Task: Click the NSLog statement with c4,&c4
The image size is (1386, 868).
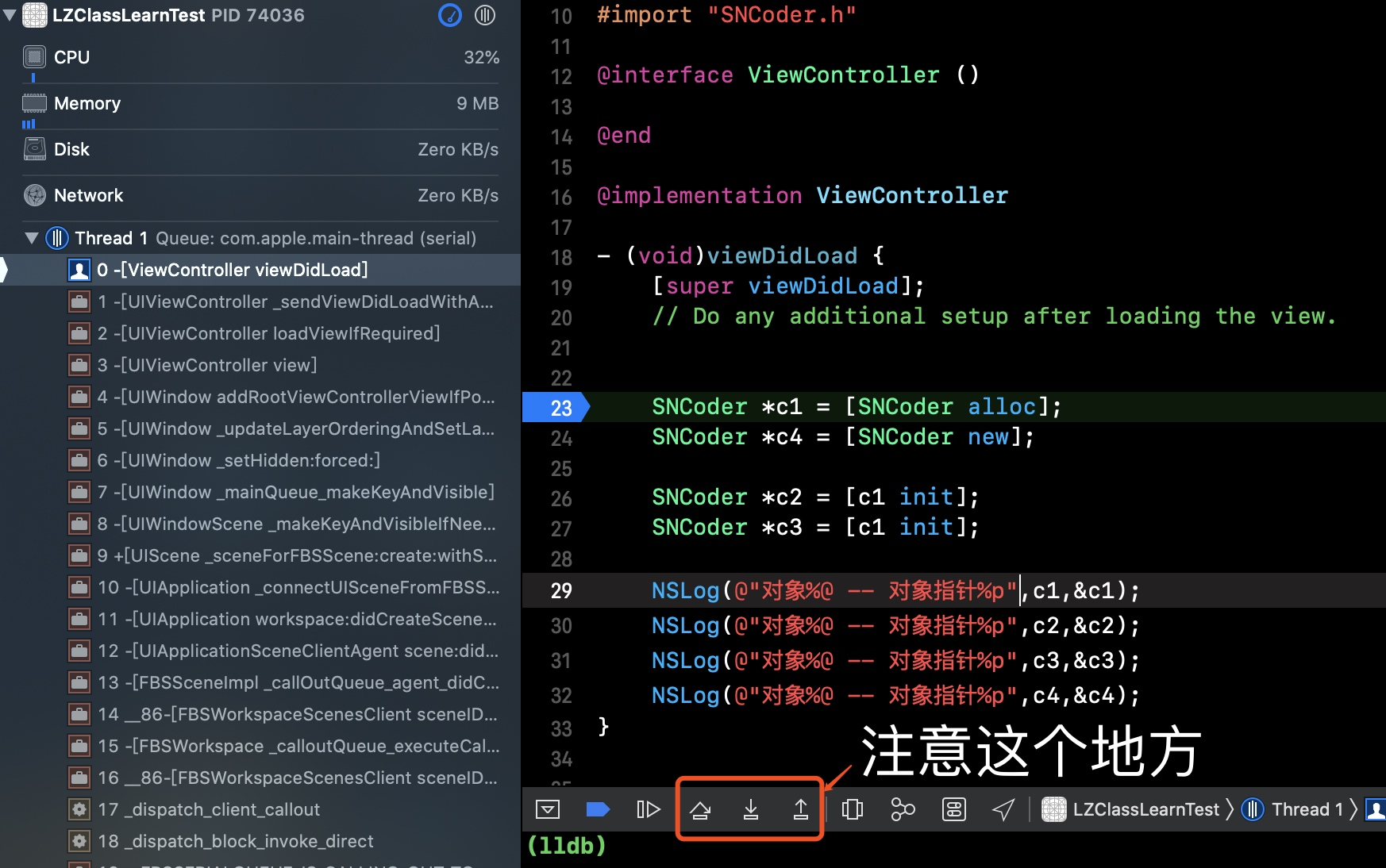Action: pos(895,696)
